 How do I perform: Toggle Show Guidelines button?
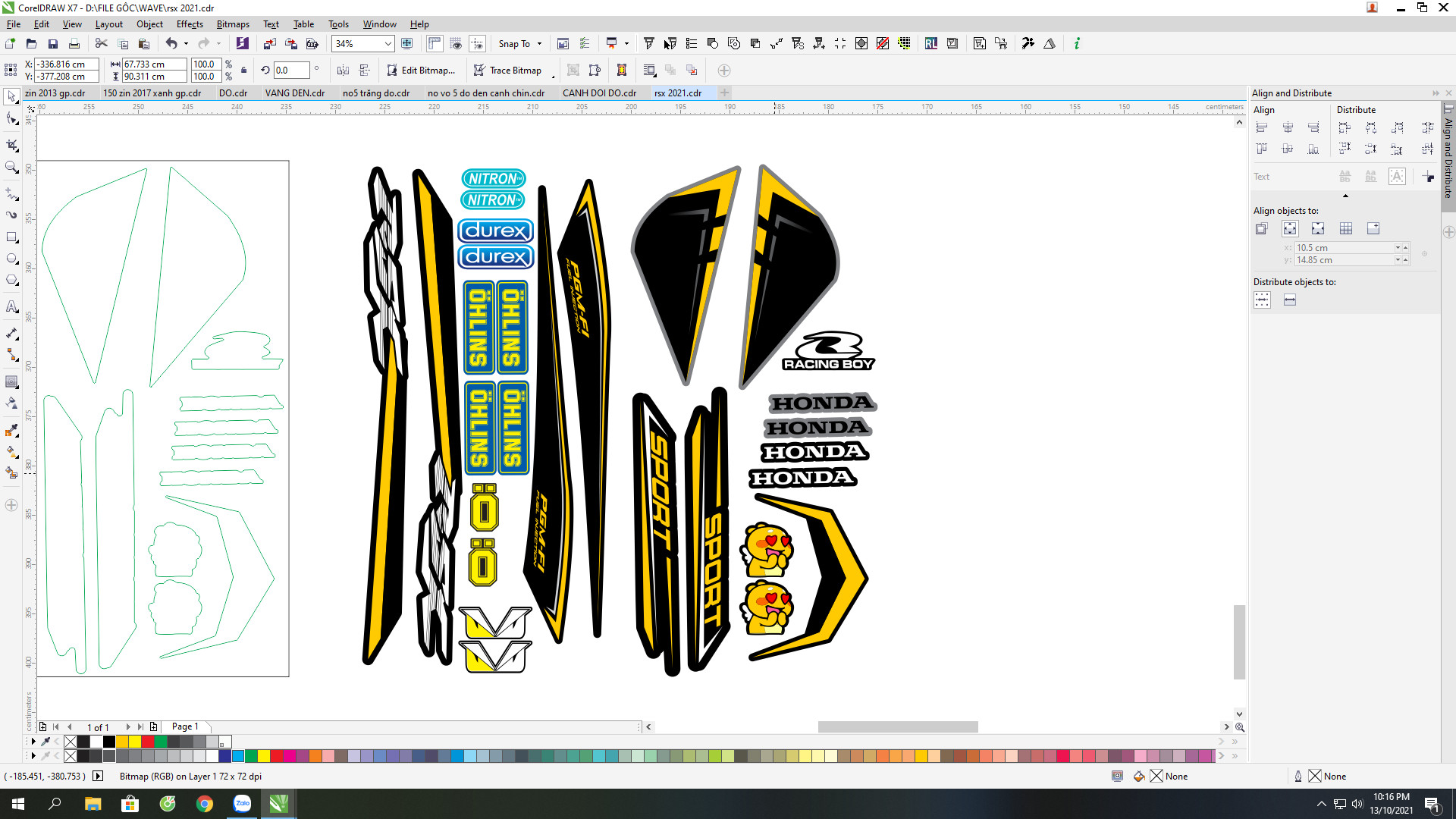click(x=477, y=44)
